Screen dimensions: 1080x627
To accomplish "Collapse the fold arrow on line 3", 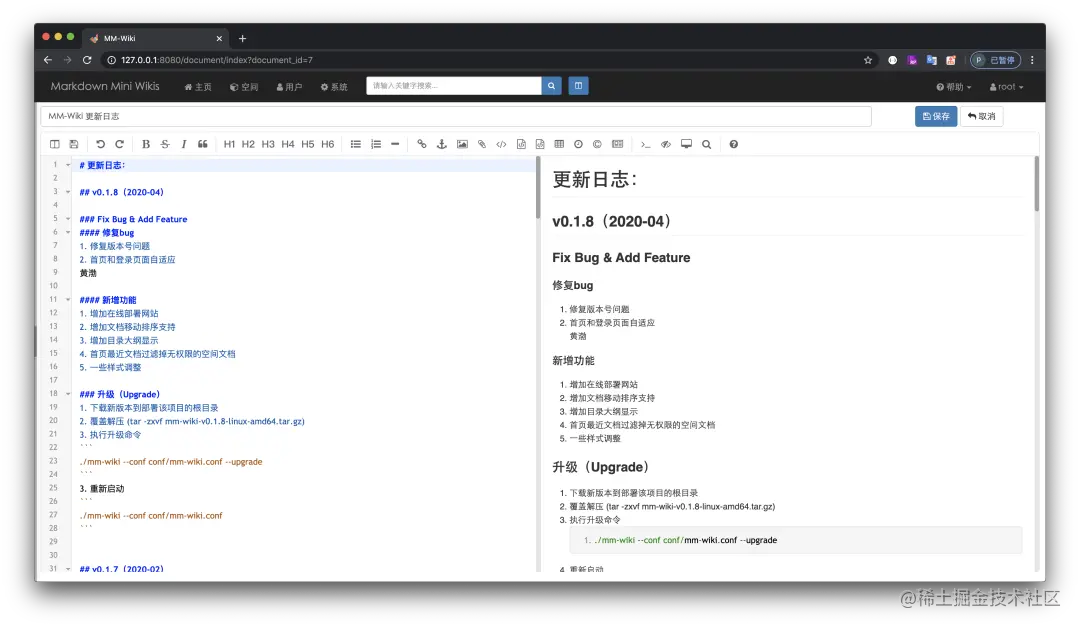I will 68,192.
